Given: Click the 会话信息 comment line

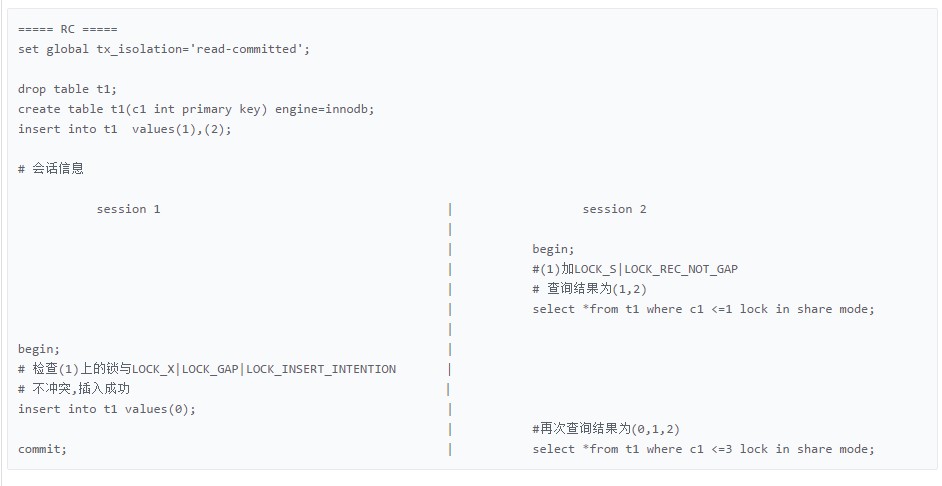Looking at the screenshot, I should click(x=51, y=169).
